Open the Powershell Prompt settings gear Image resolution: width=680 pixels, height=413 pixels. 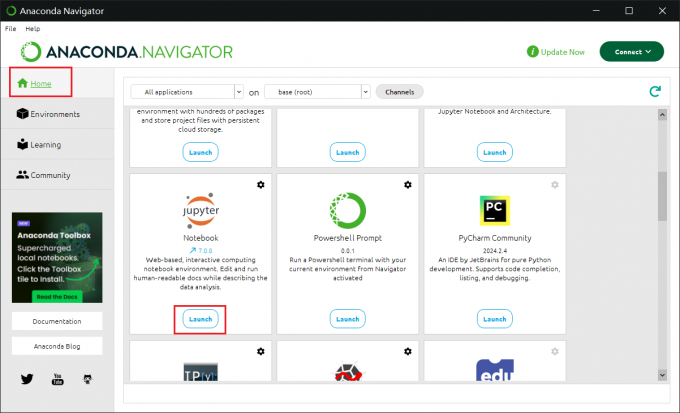408,185
